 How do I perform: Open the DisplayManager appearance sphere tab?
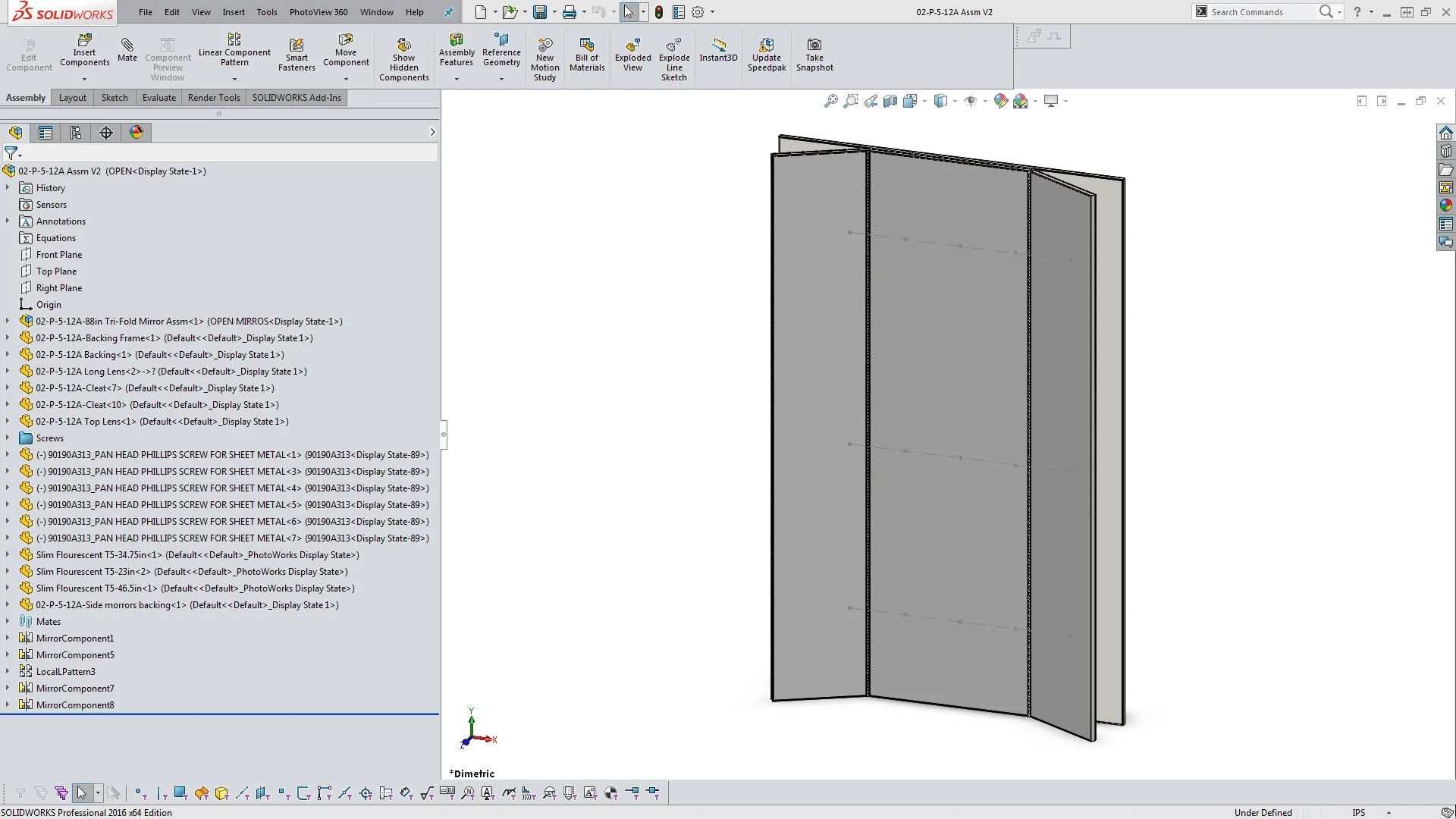coord(136,133)
